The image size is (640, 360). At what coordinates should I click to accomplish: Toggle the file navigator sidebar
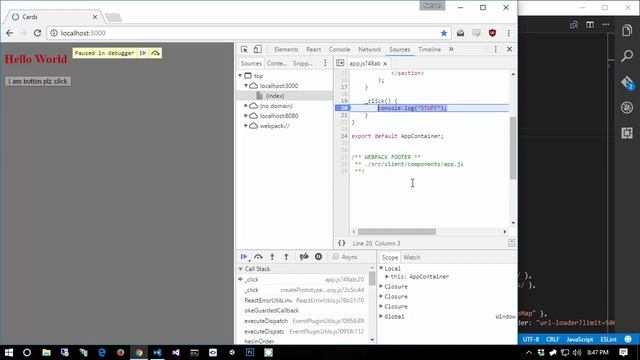340,63
